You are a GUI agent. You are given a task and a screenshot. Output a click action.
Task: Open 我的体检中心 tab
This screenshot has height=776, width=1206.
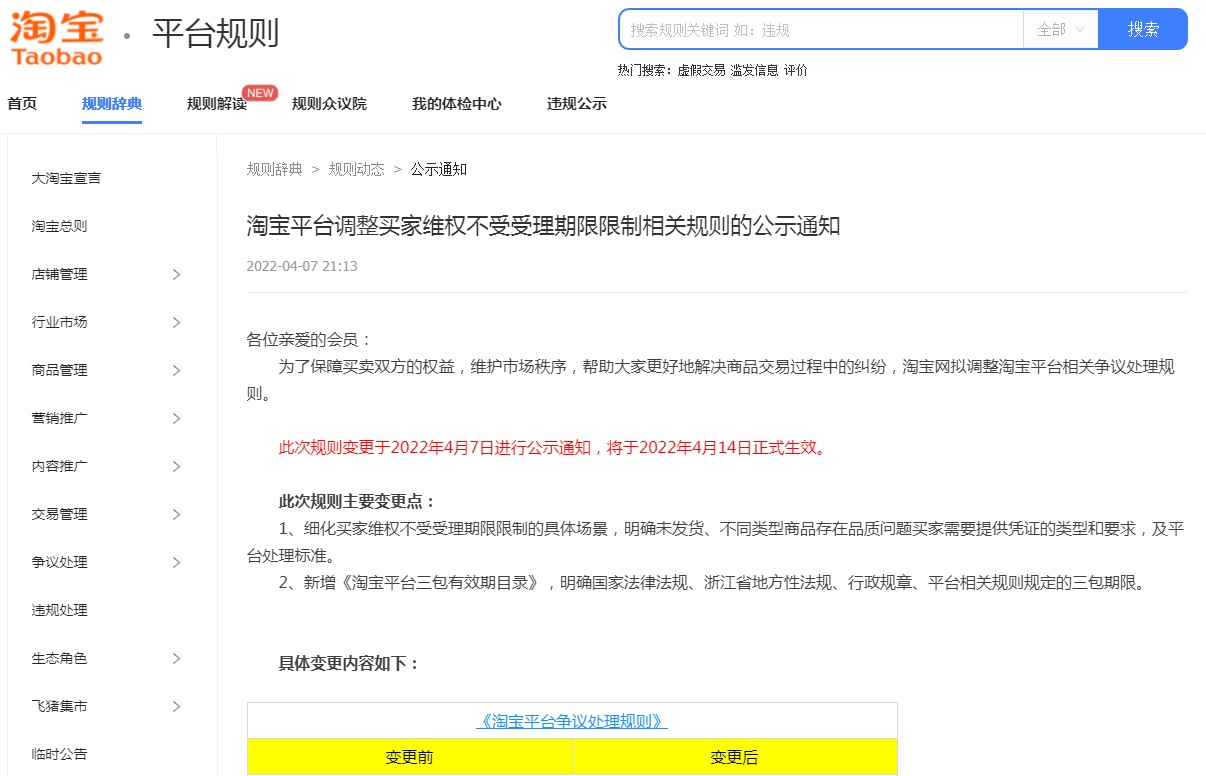coord(457,103)
